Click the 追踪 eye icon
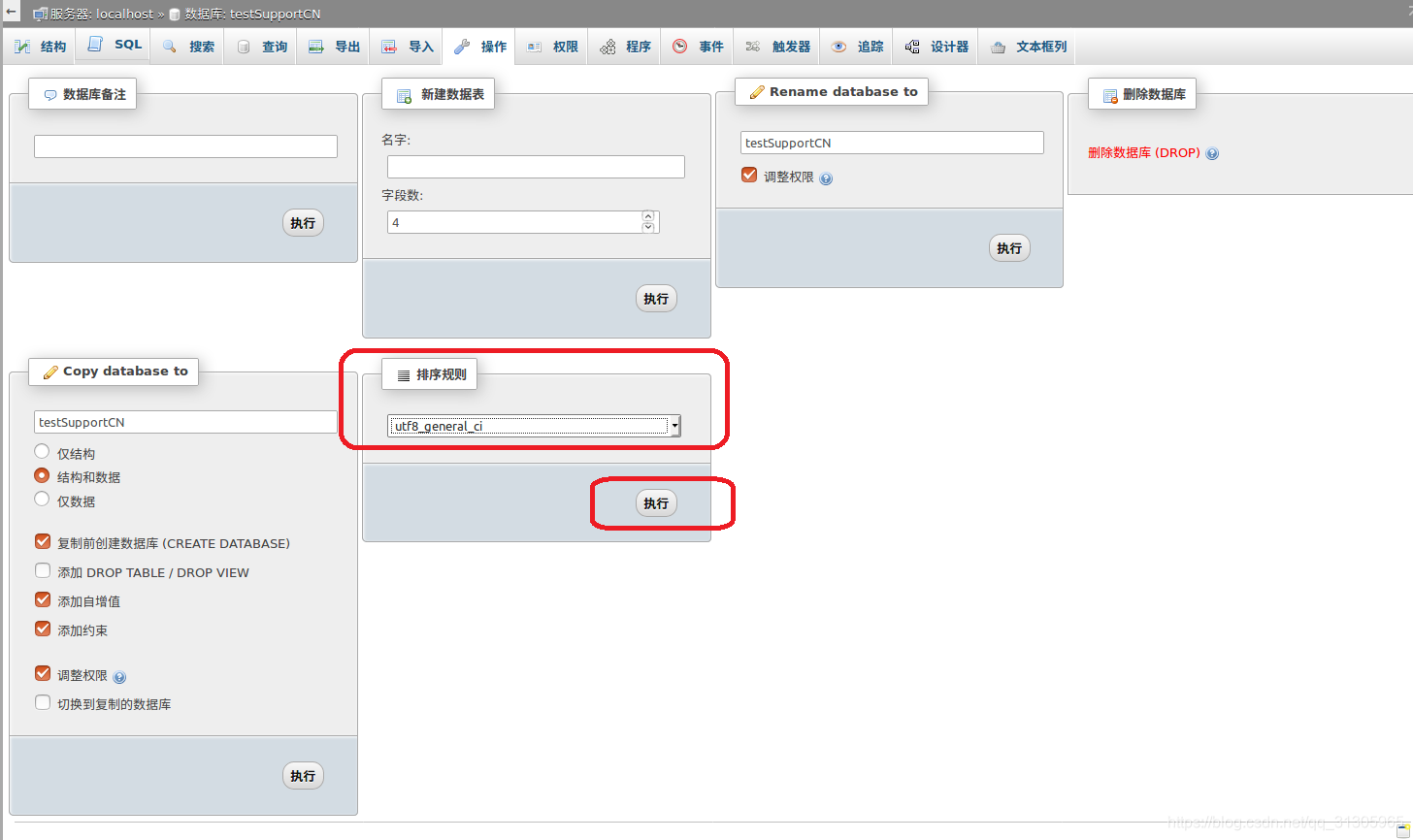The image size is (1413, 840). click(838, 47)
